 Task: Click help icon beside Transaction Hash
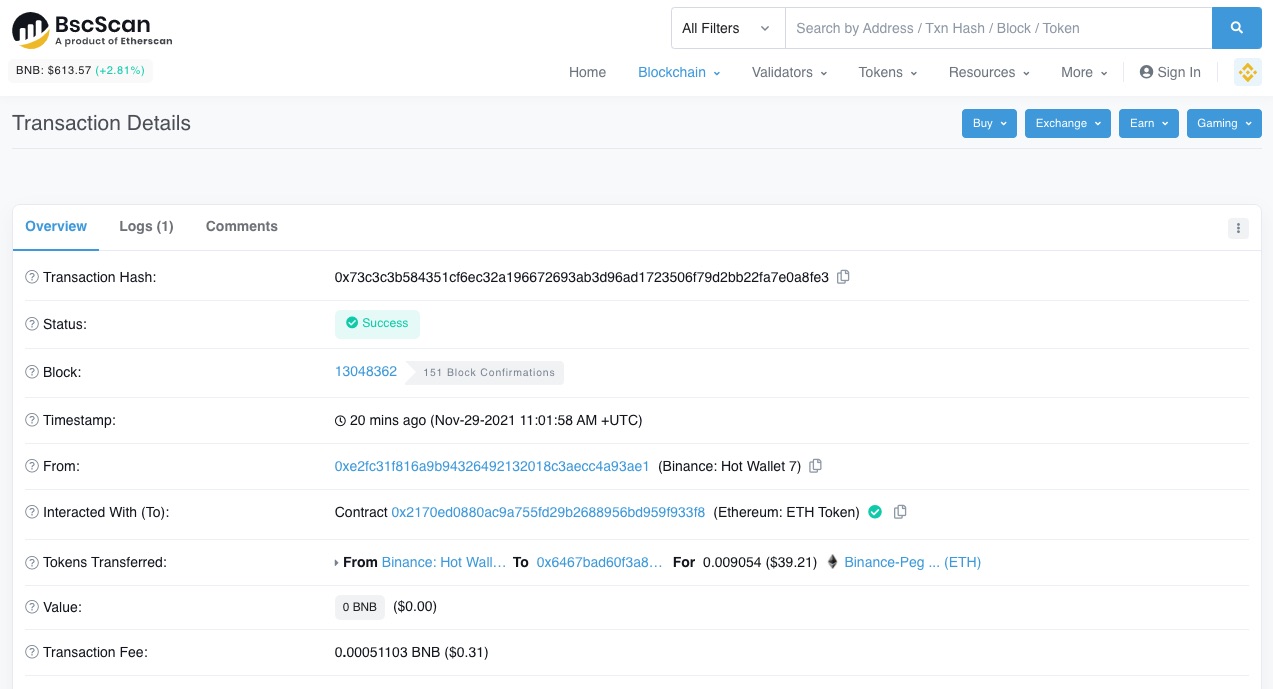click(x=32, y=277)
